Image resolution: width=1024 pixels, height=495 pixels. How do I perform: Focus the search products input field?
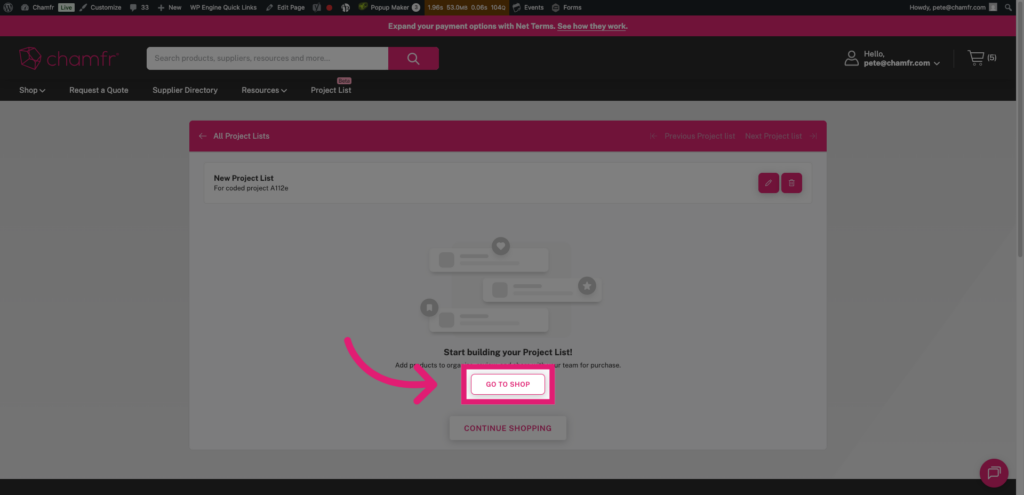click(267, 58)
